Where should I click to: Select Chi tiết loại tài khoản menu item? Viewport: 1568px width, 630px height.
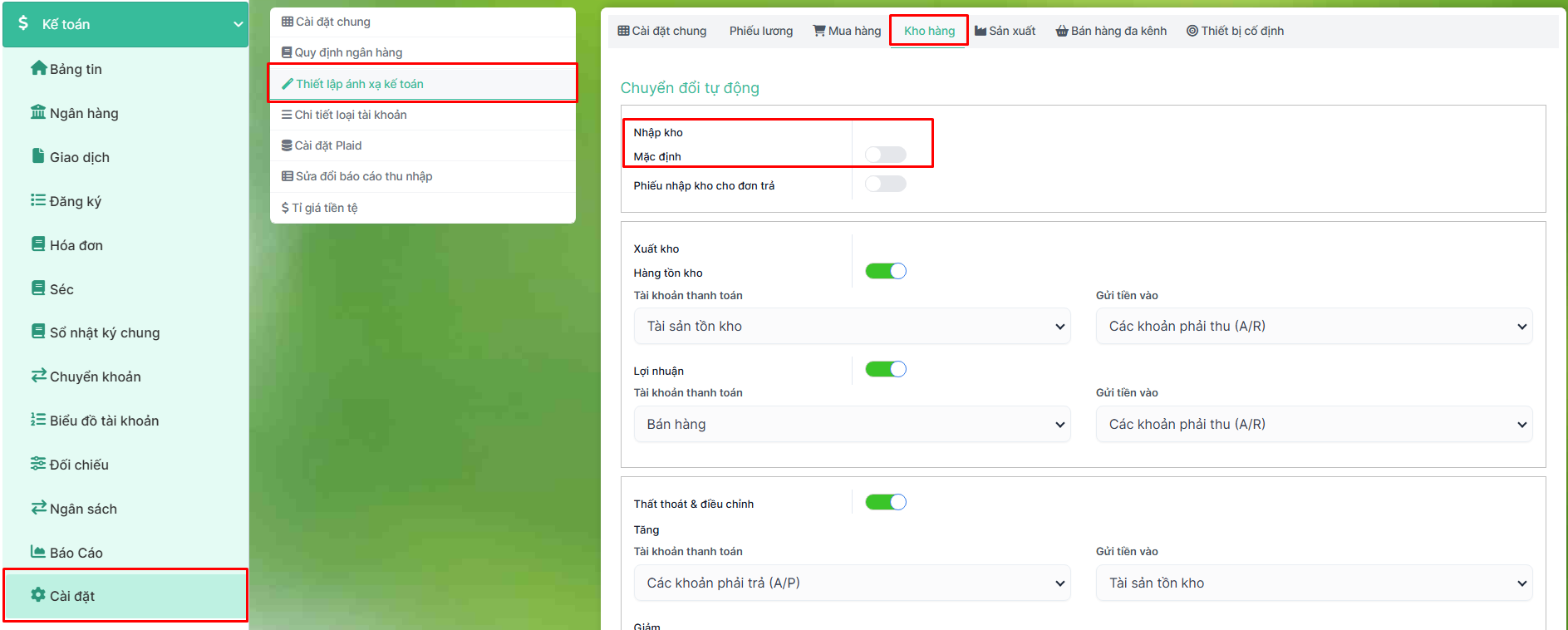click(350, 115)
